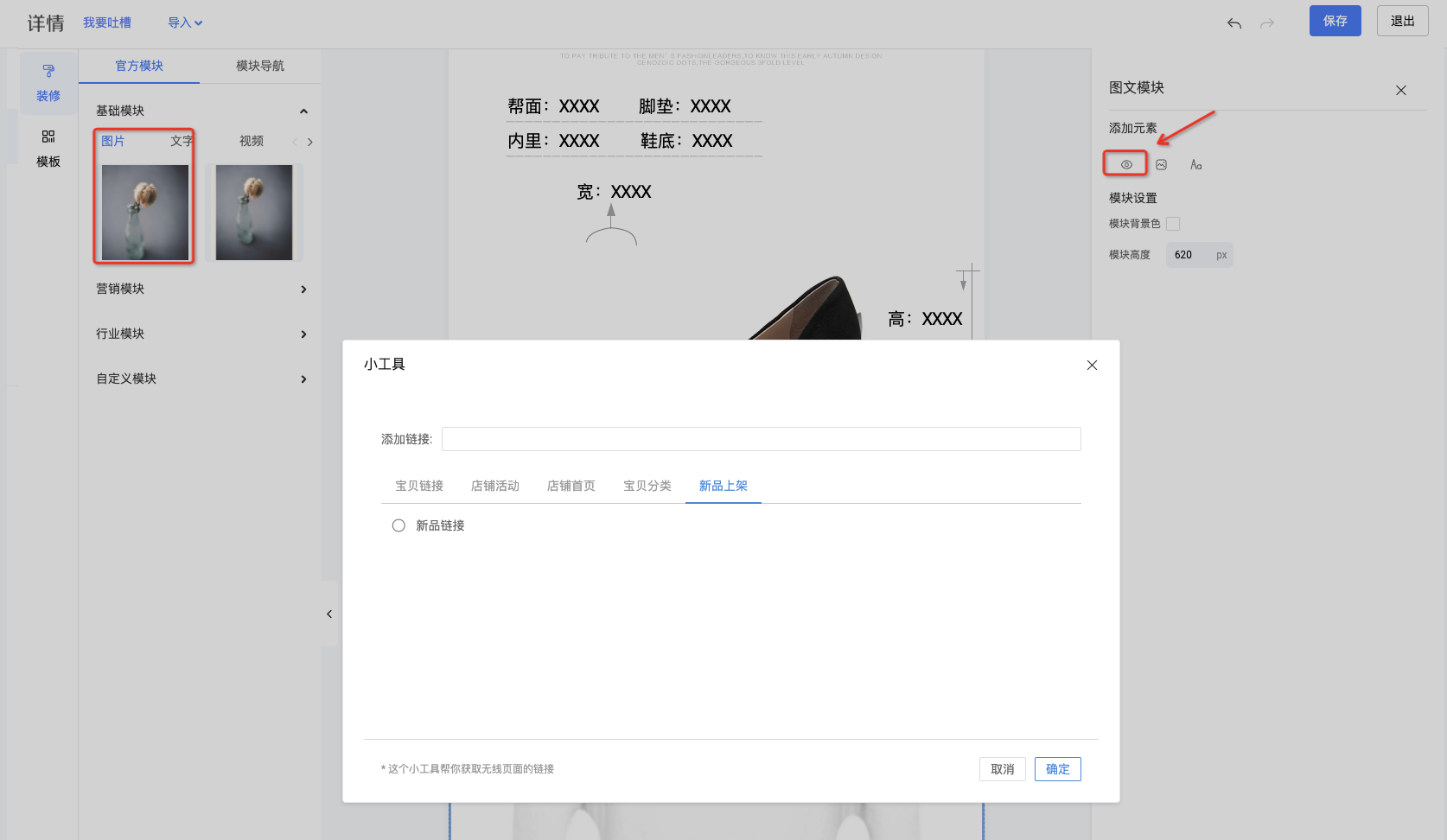Click 确定 to confirm link

tap(1058, 769)
